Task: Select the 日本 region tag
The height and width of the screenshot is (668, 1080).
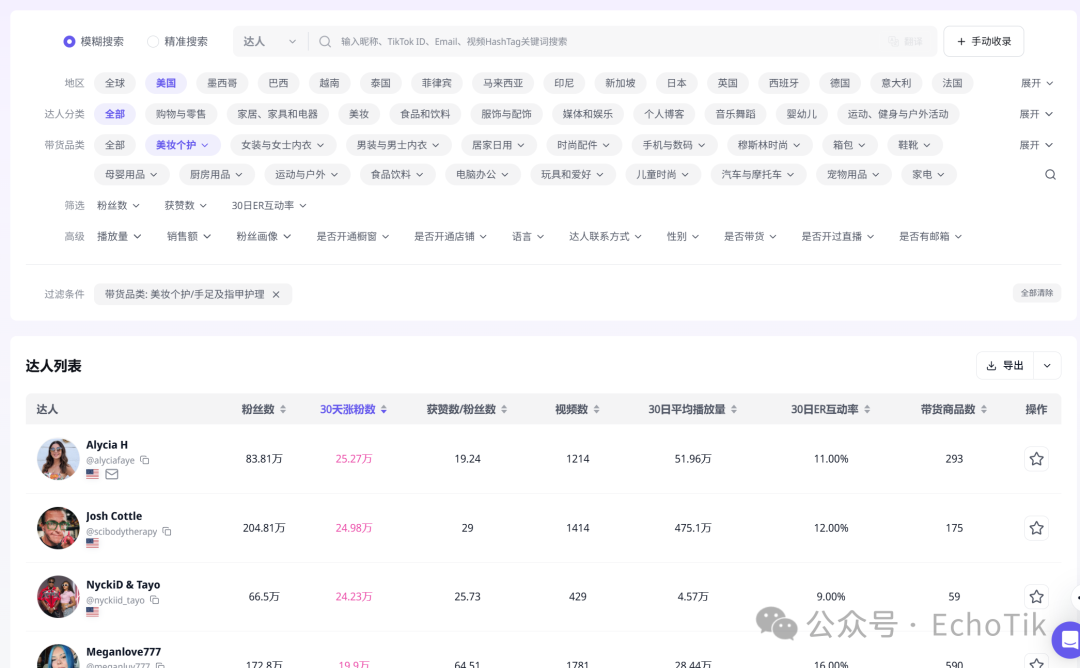Action: [x=676, y=83]
